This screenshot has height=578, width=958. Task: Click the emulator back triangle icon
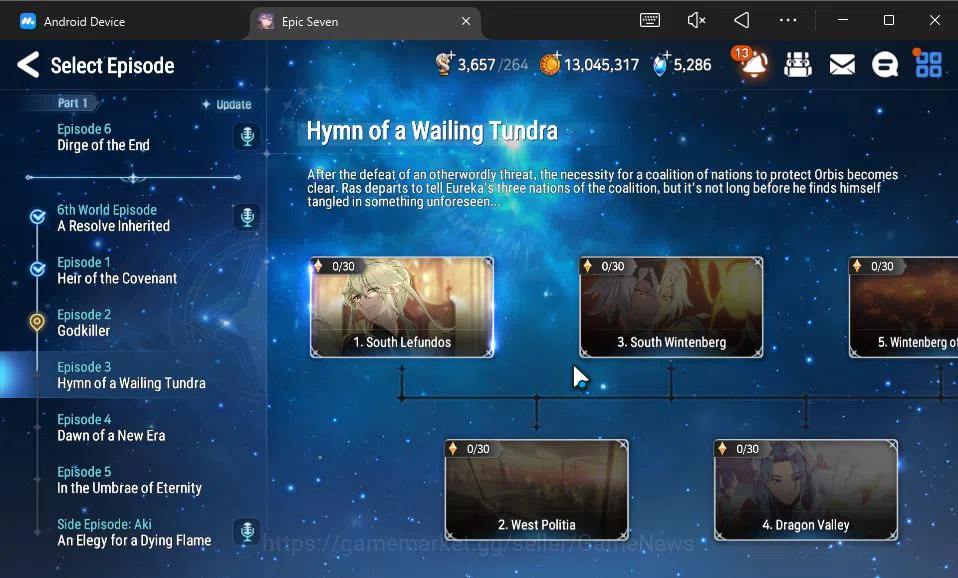[742, 20]
